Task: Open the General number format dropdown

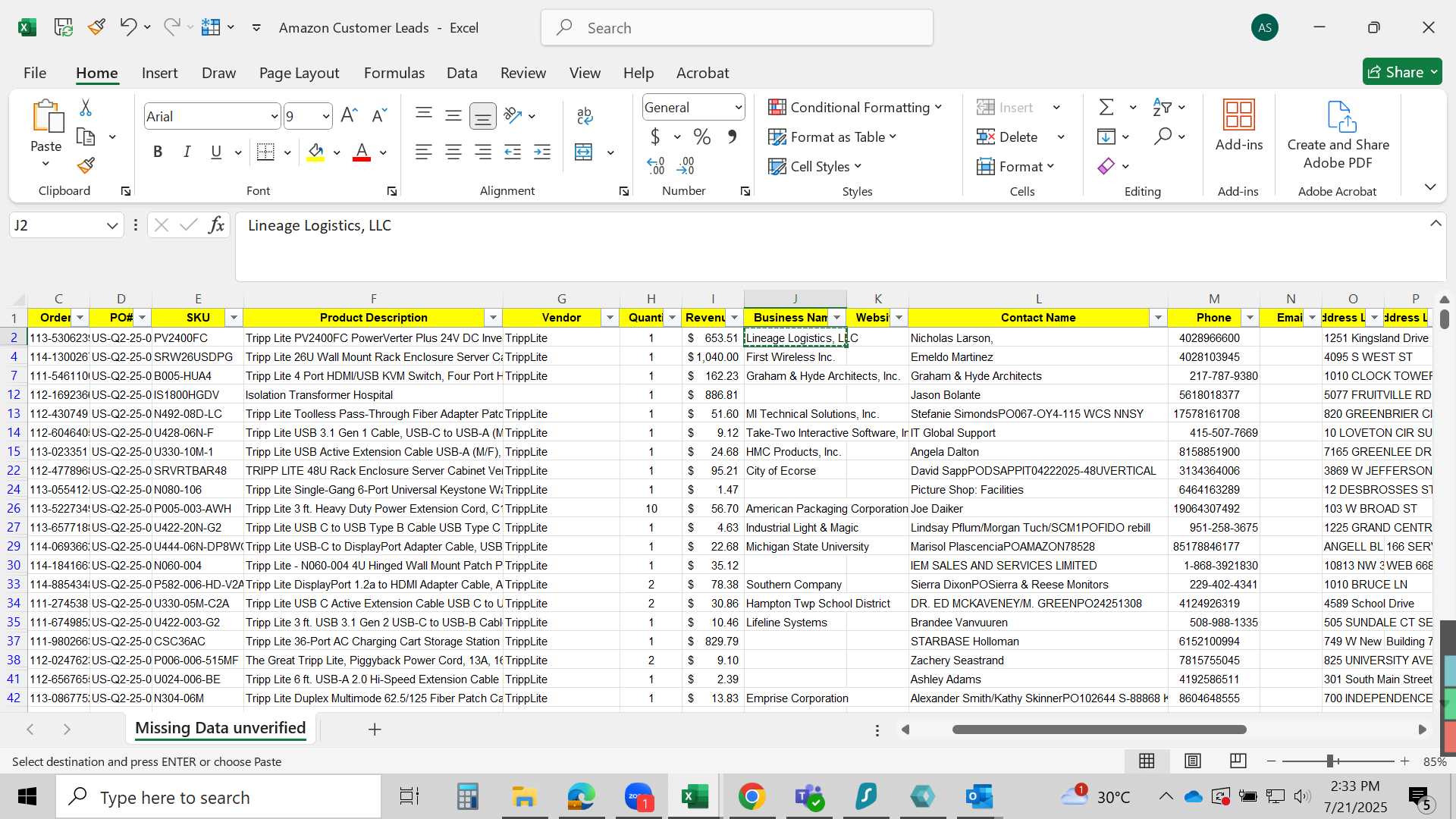Action: pos(738,108)
